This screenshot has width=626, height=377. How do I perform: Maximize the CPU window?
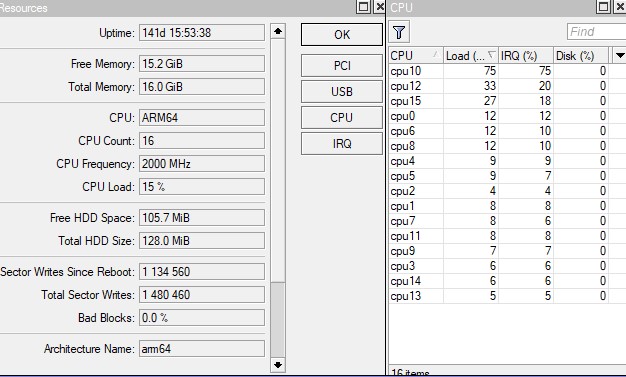pos(604,7)
